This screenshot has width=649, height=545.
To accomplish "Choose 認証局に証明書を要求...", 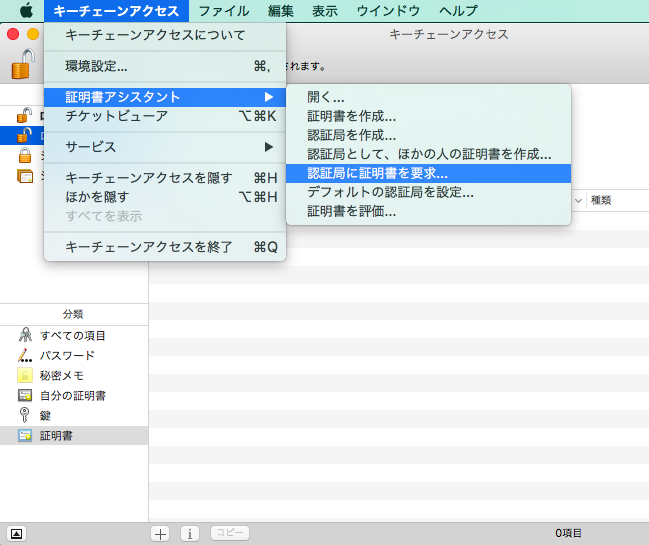I will pos(428,173).
